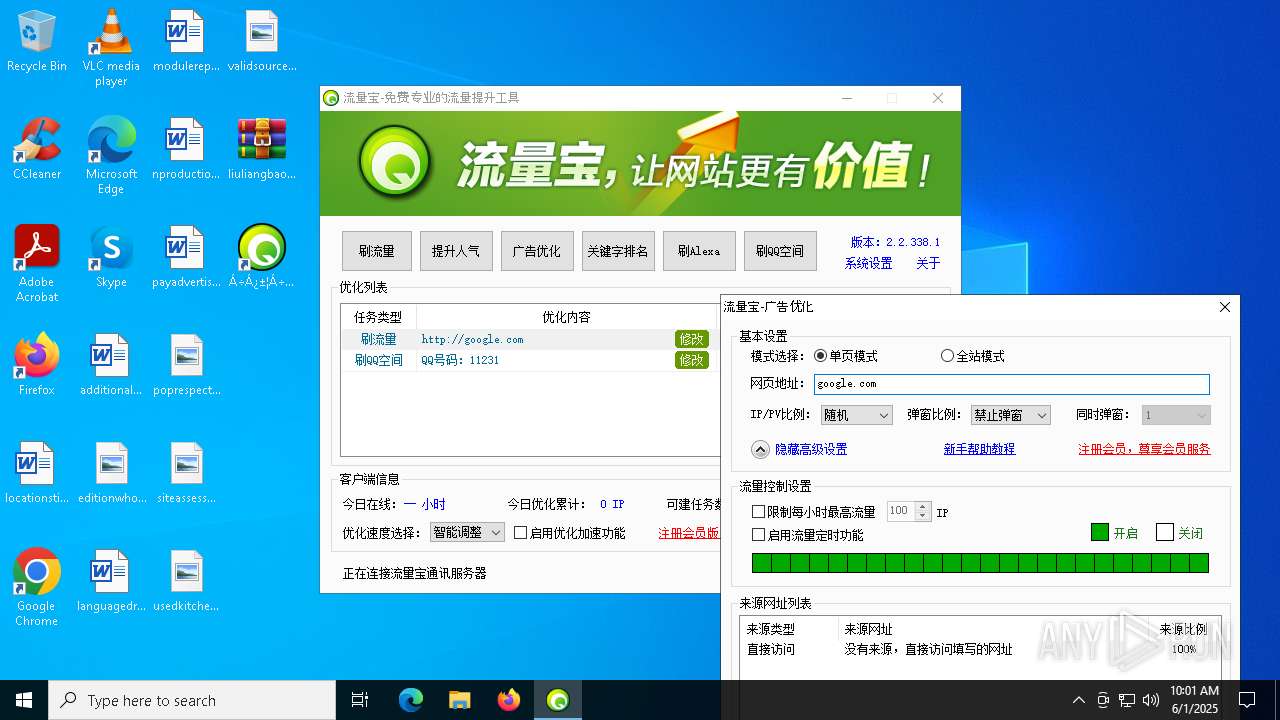Screen dimensions: 1280x720
Task: Click 修改 button for QQ号码 task
Action: pos(692,360)
